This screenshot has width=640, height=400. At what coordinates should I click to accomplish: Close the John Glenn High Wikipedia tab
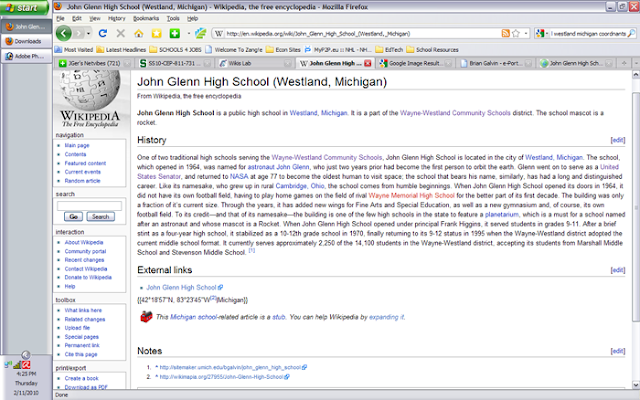pos(367,63)
